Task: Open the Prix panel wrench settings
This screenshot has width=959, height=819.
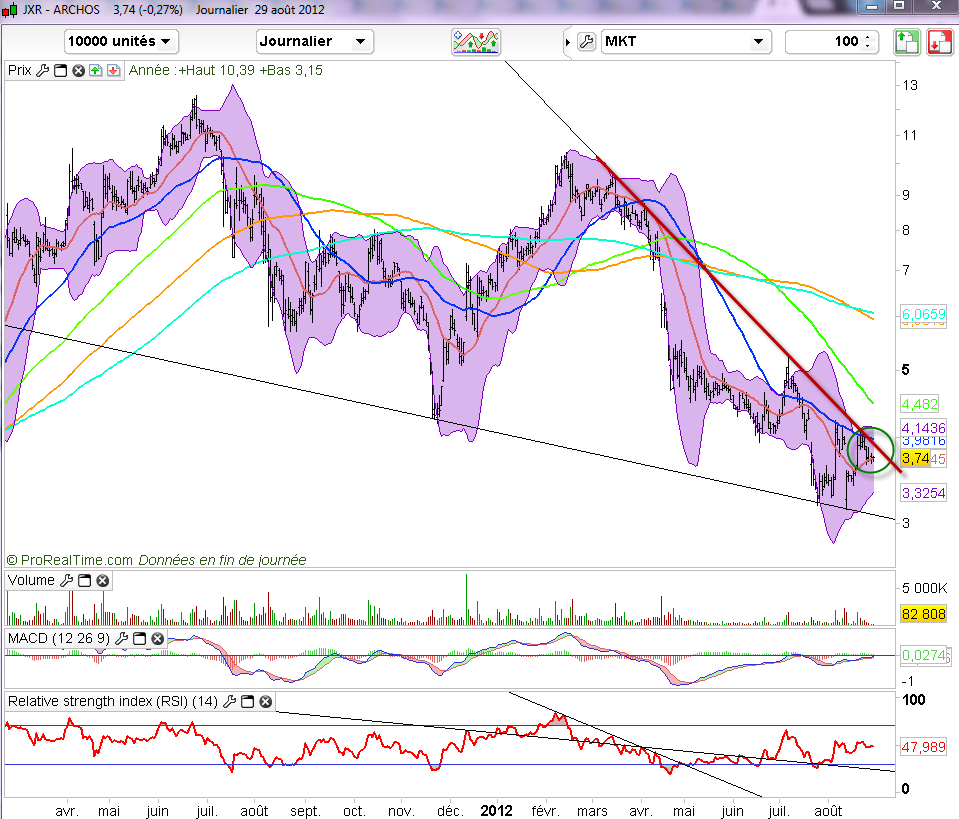Action: (42, 71)
